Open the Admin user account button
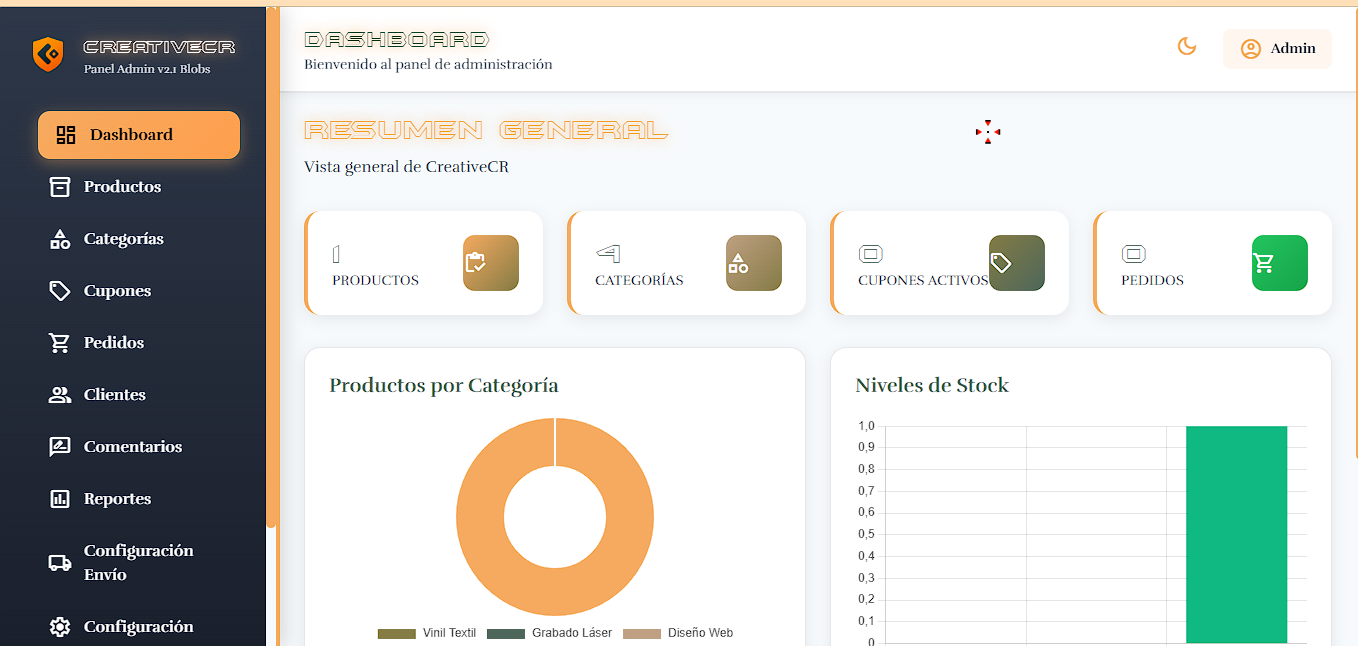This screenshot has width=1358, height=646. [x=1277, y=49]
